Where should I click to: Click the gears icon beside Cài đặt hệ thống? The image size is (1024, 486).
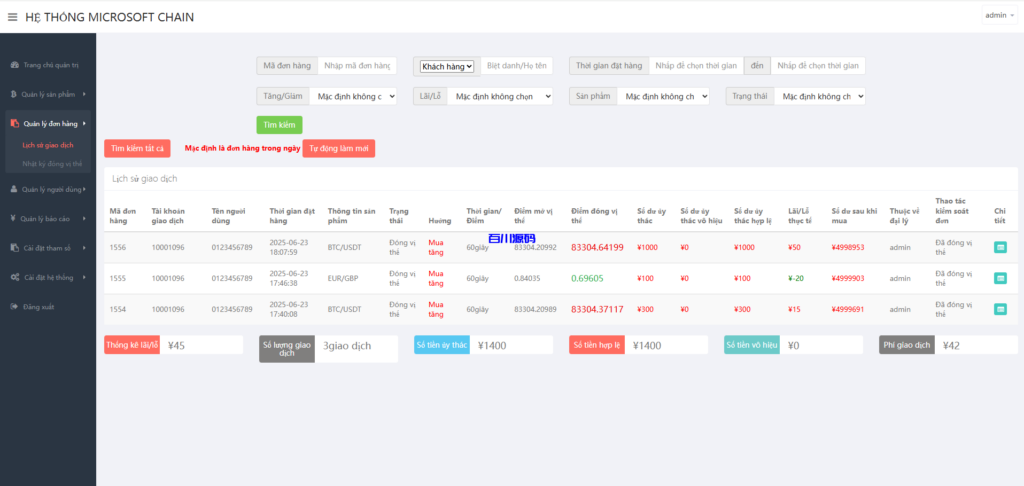tap(14, 278)
